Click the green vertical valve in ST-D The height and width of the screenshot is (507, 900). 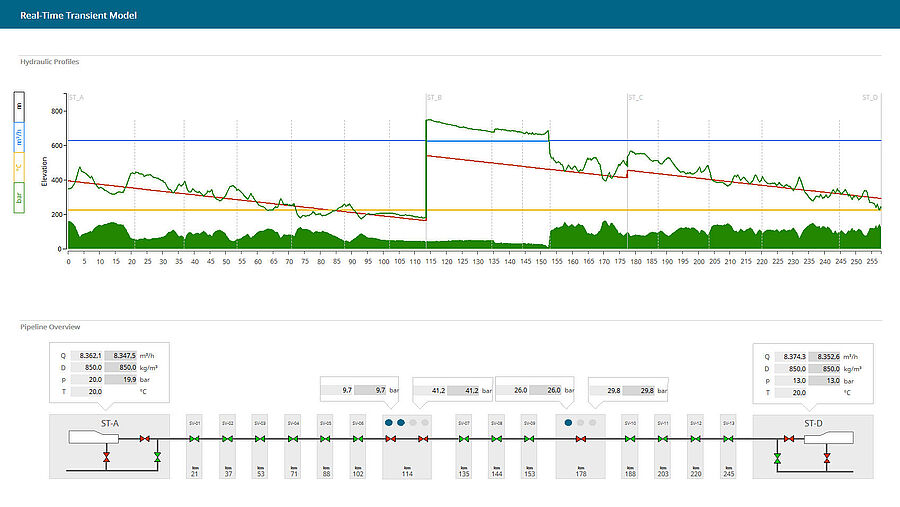click(777, 458)
